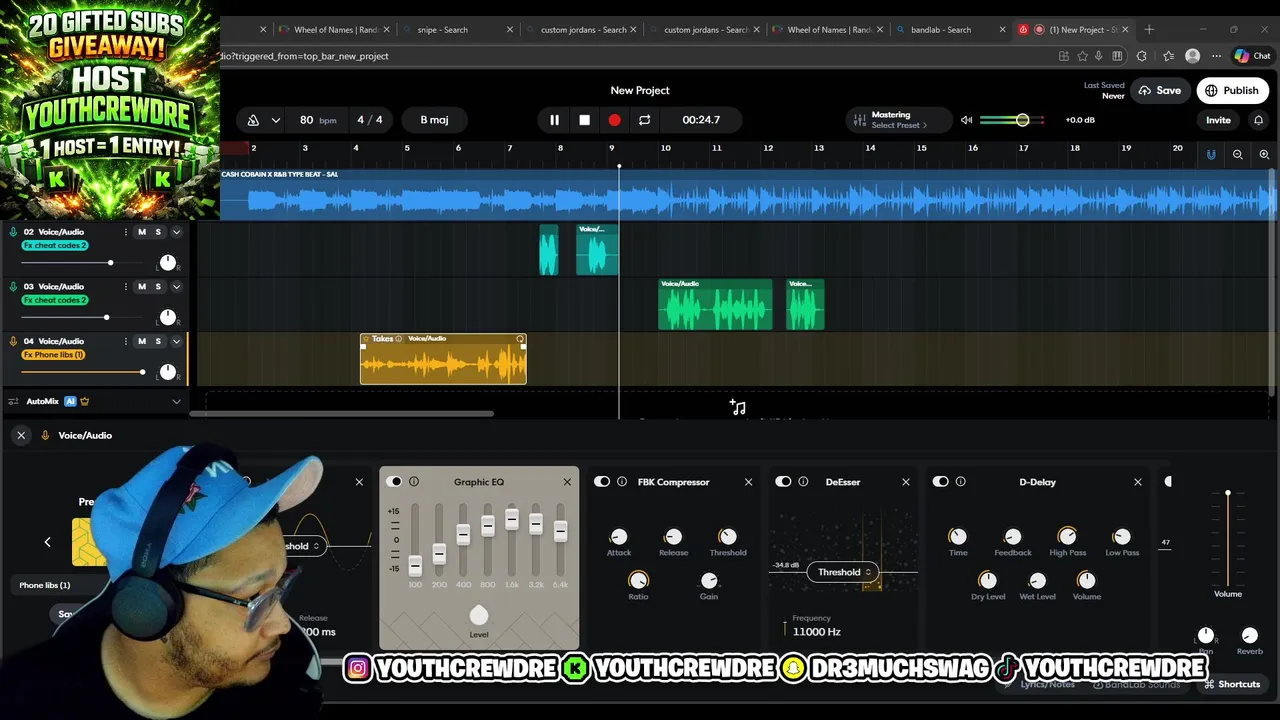
Task: Toggle the blue snap magnet icon
Action: coord(1211,154)
